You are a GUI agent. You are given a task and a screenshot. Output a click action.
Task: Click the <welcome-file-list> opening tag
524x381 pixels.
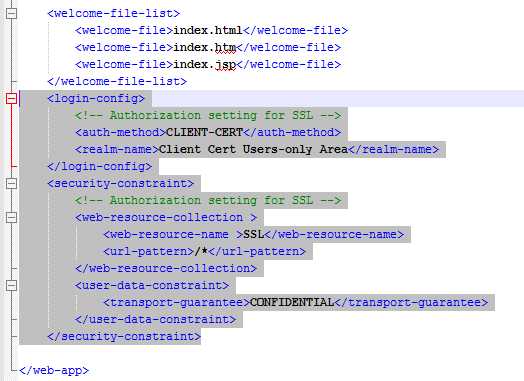click(114, 14)
